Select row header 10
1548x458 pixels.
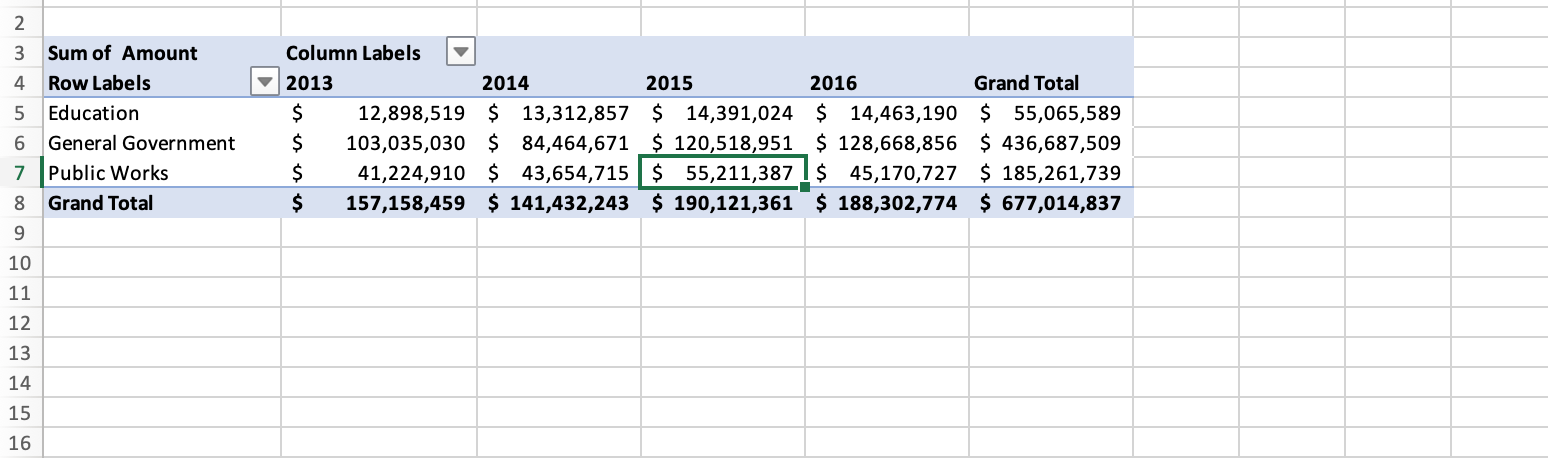pos(20,263)
